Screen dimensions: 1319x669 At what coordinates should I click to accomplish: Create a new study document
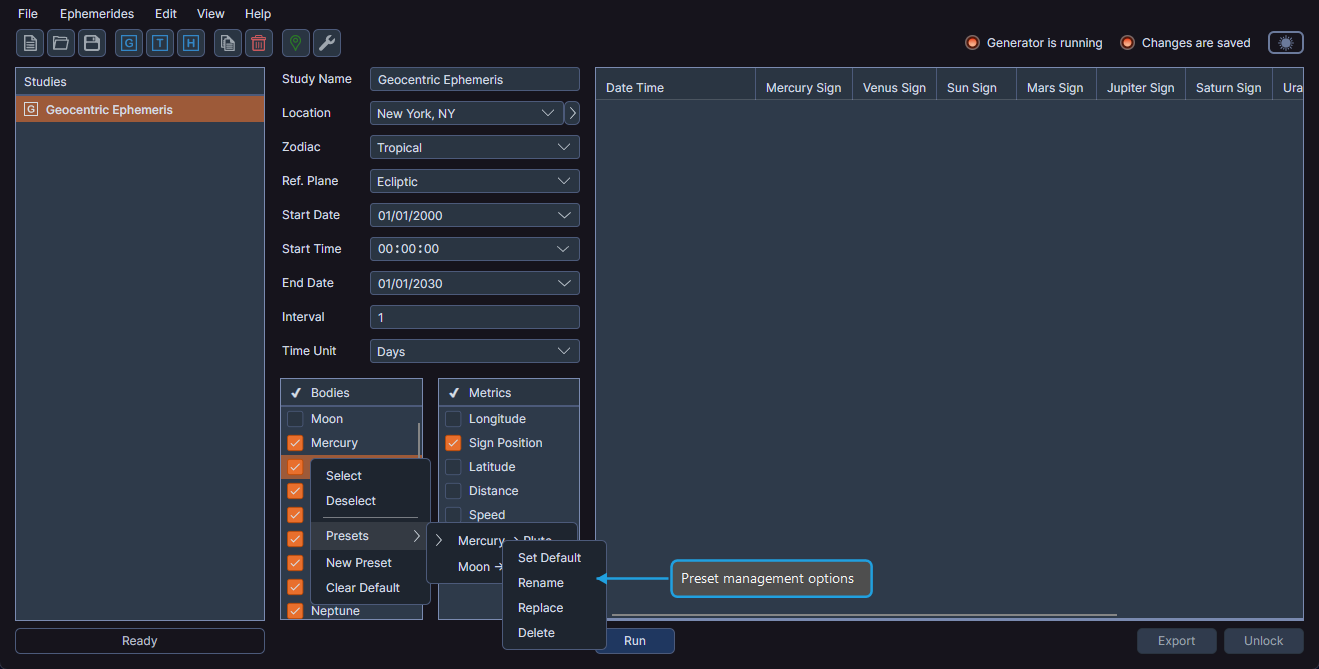[29, 43]
